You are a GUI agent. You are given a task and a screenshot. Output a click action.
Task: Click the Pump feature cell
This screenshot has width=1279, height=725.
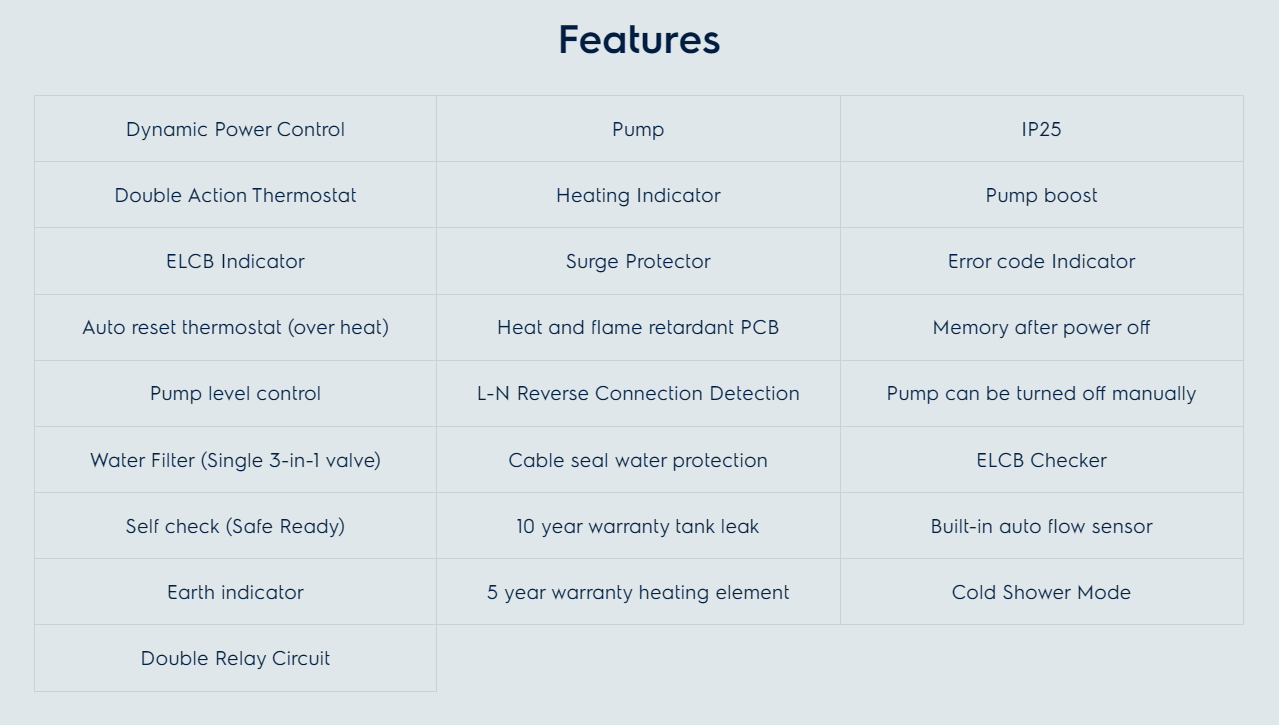click(x=638, y=130)
